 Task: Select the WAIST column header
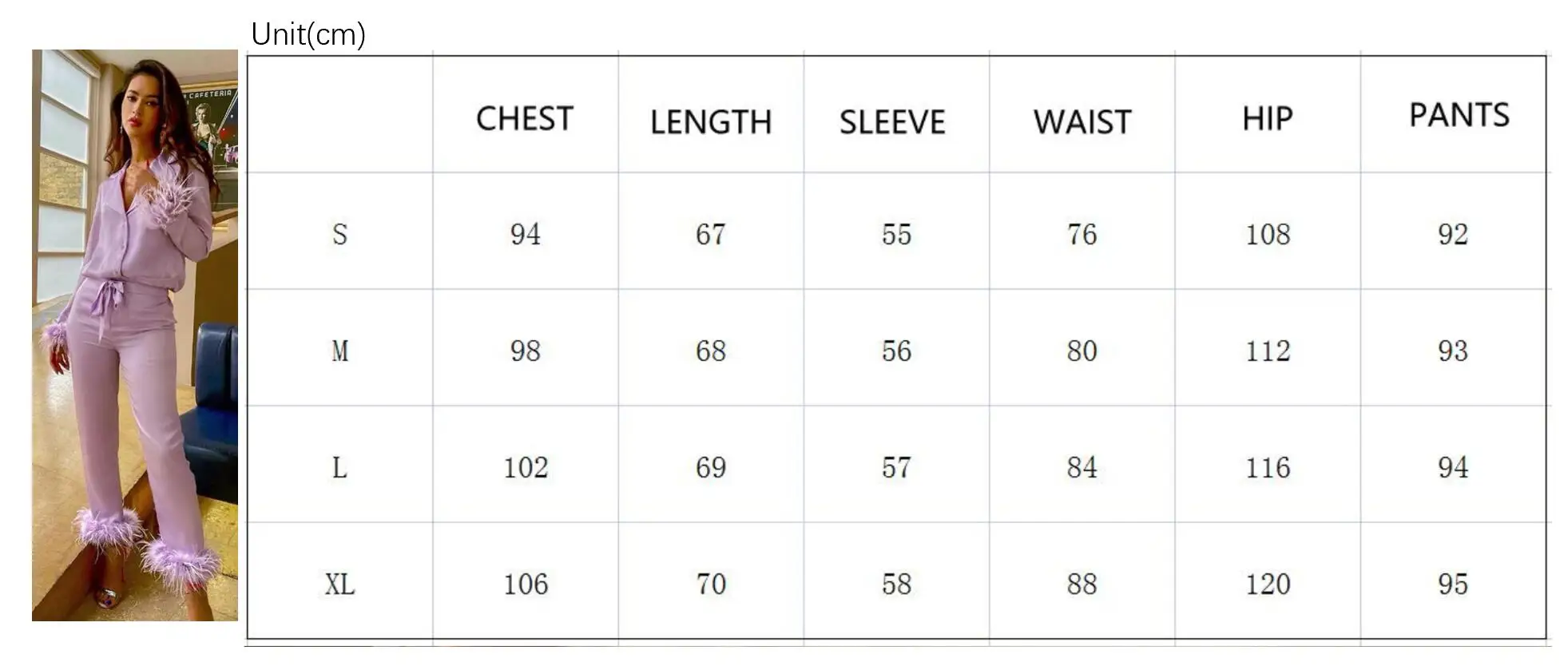pyautogui.click(x=1082, y=122)
